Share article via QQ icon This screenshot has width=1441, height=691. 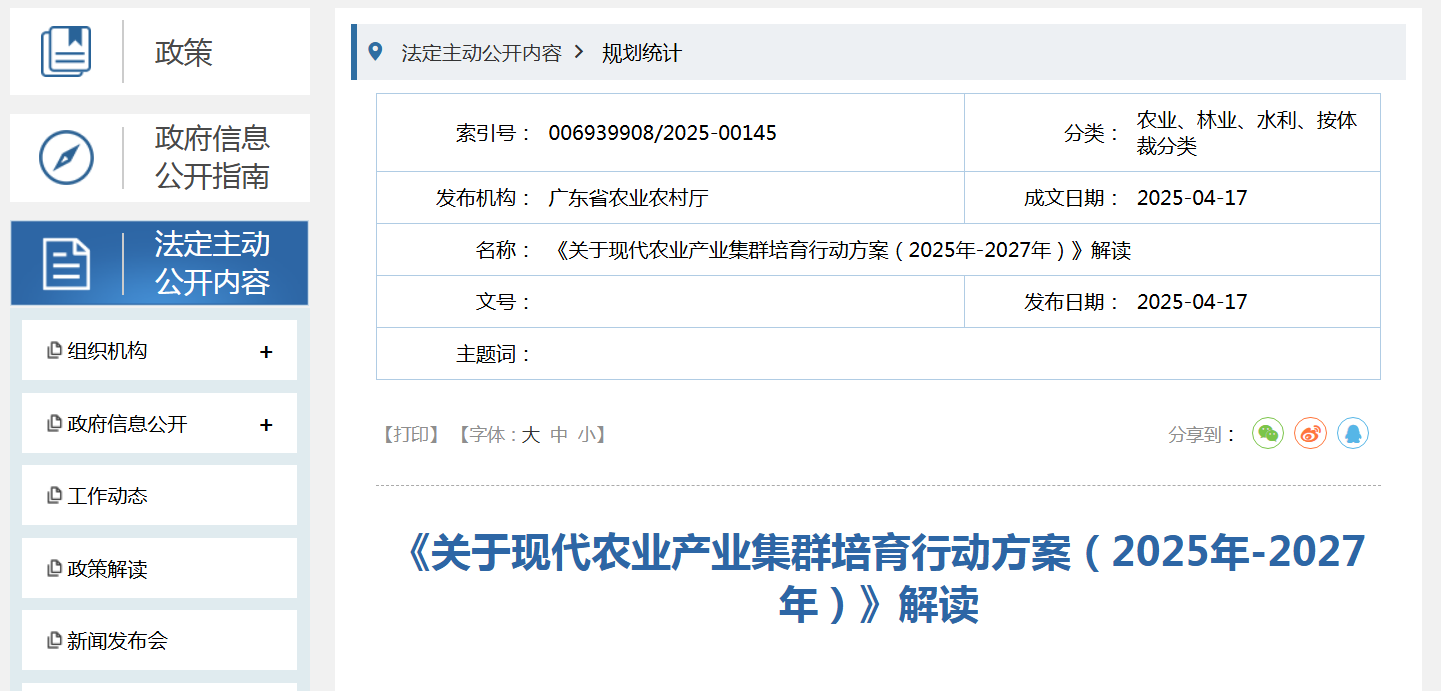tap(1353, 433)
